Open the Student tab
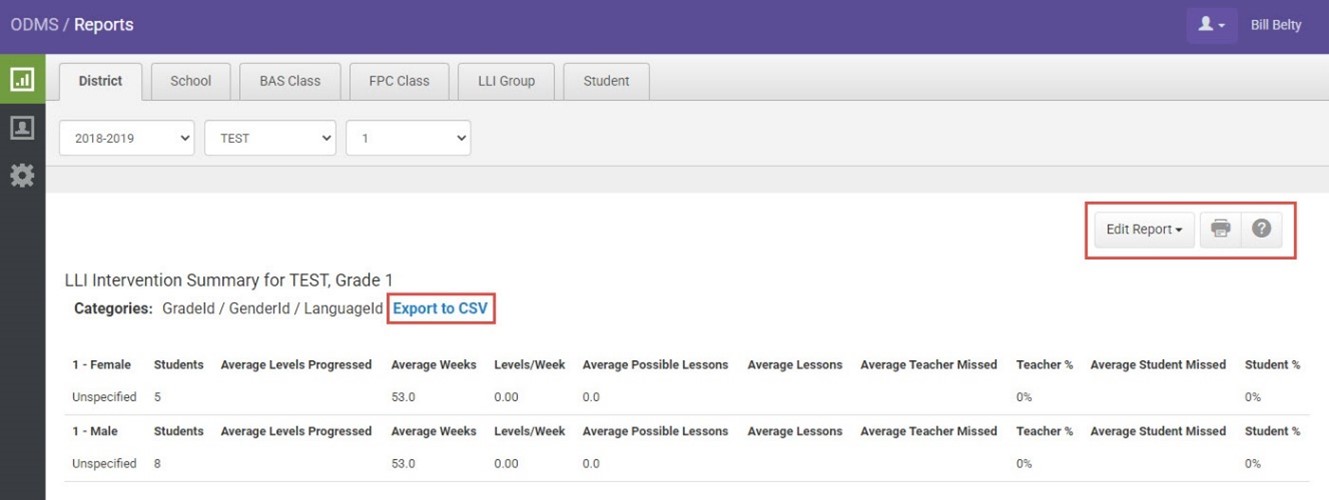Image resolution: width=1329 pixels, height=500 pixels. 606,81
